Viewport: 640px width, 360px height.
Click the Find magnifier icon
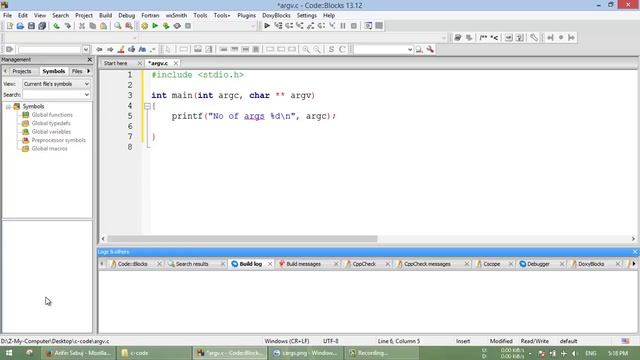118,26
